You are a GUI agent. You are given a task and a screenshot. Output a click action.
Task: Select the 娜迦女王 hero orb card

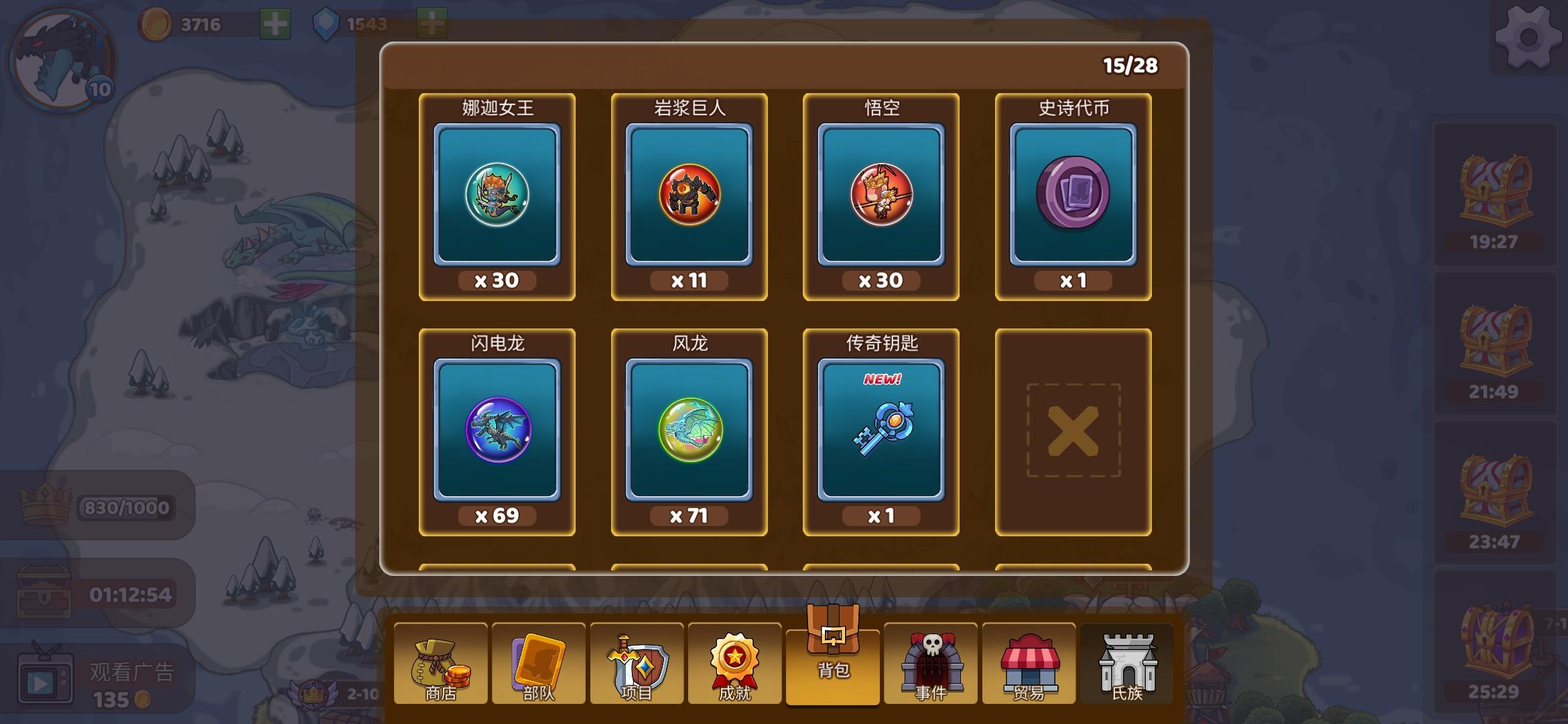[497, 196]
